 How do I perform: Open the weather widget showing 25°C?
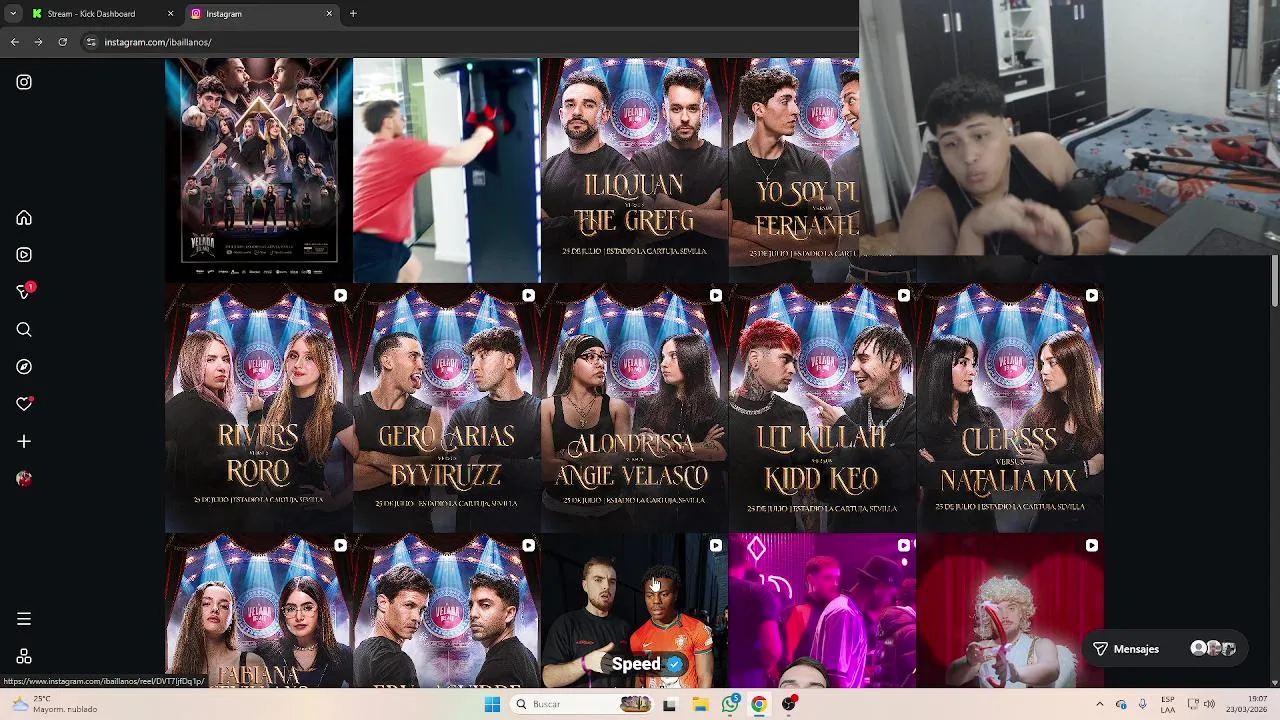55,704
